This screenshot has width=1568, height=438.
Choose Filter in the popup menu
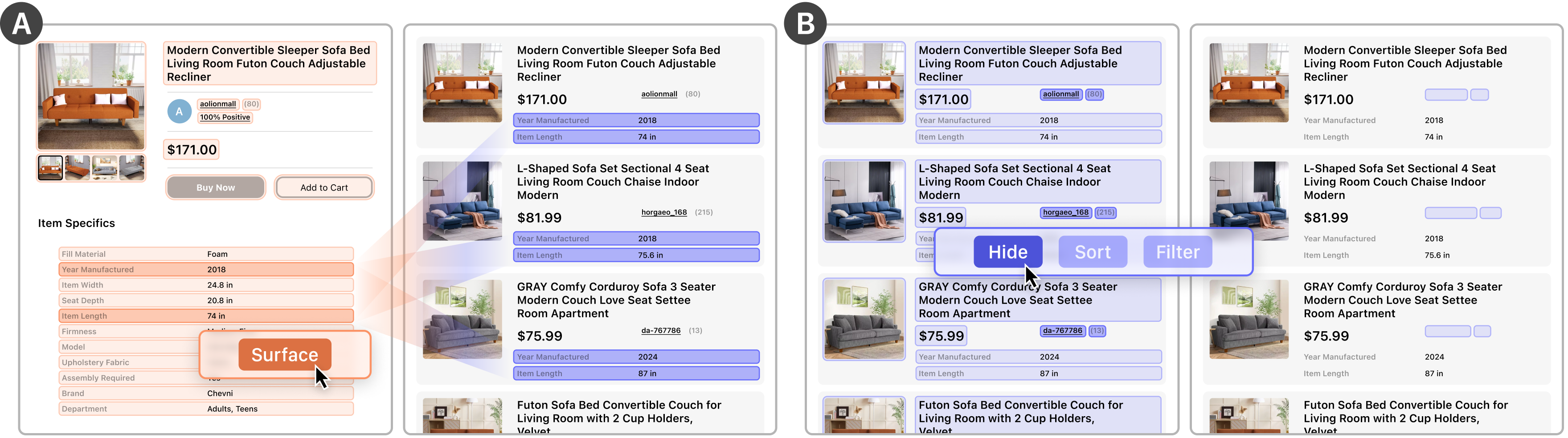coord(1178,252)
